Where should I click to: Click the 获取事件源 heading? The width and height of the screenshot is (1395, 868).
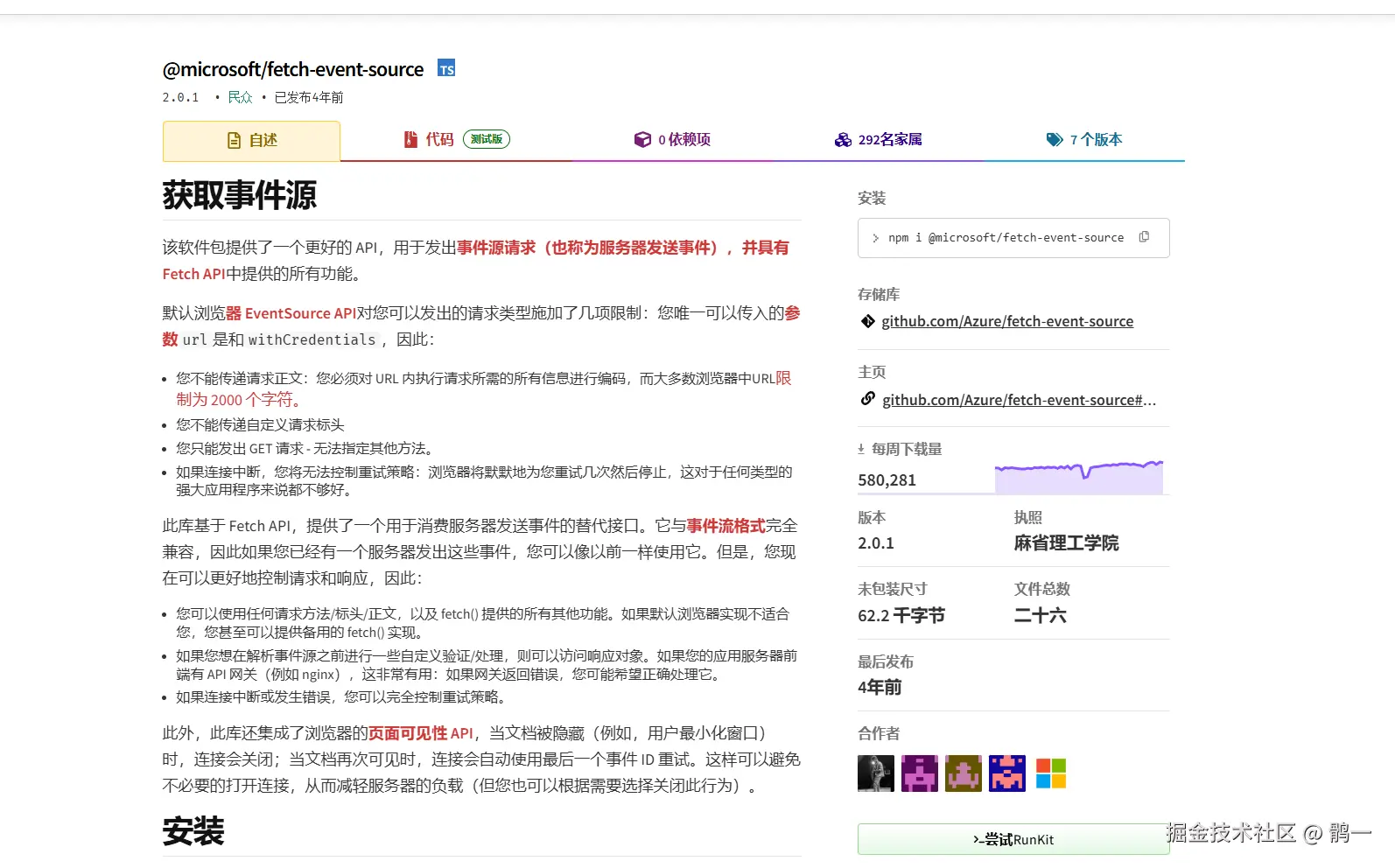click(x=239, y=195)
